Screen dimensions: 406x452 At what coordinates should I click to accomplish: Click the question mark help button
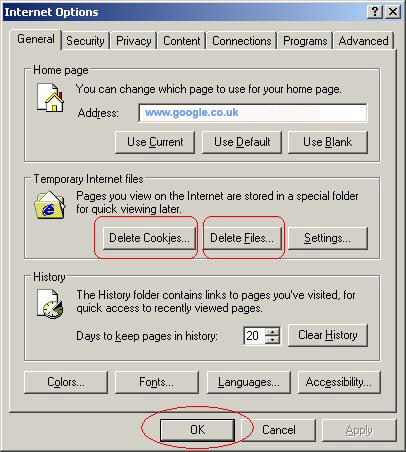click(375, 12)
